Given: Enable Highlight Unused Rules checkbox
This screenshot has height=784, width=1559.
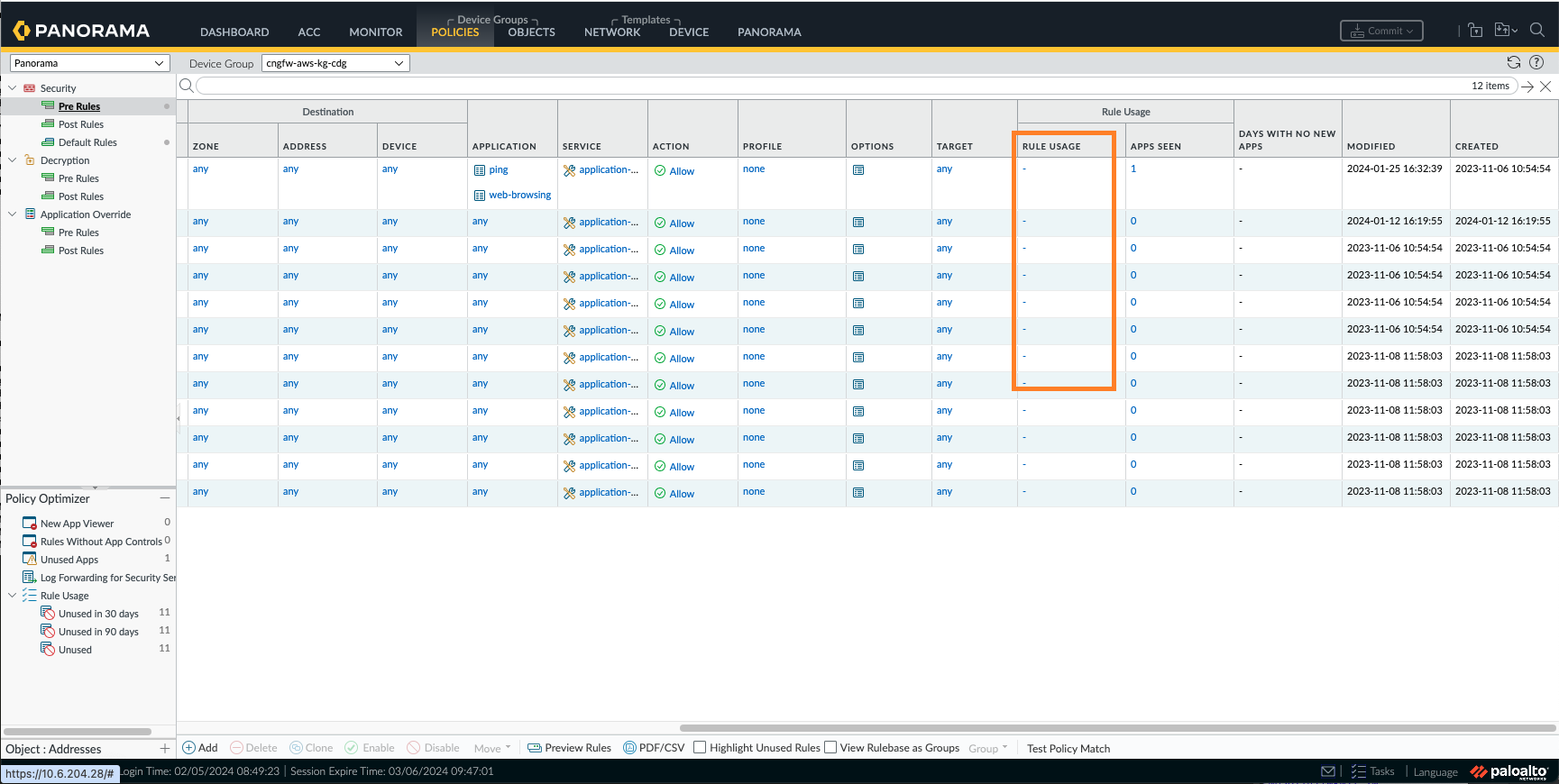Looking at the screenshot, I should 700,747.
